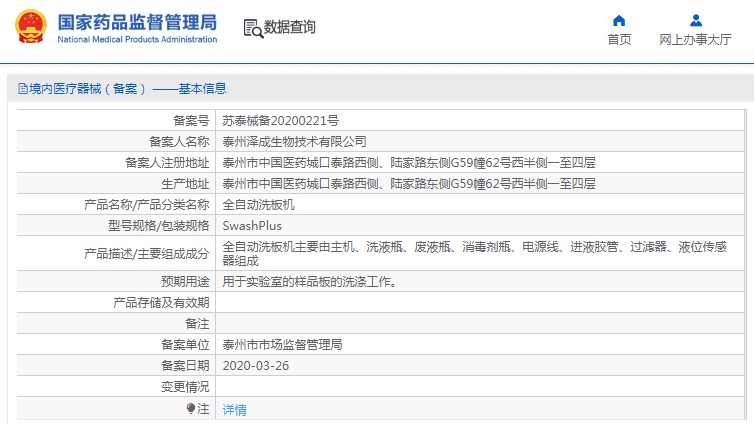Click the 网上办事大厅 label
Image resolution: width=754 pixels, height=424 pixels.
tap(695, 39)
